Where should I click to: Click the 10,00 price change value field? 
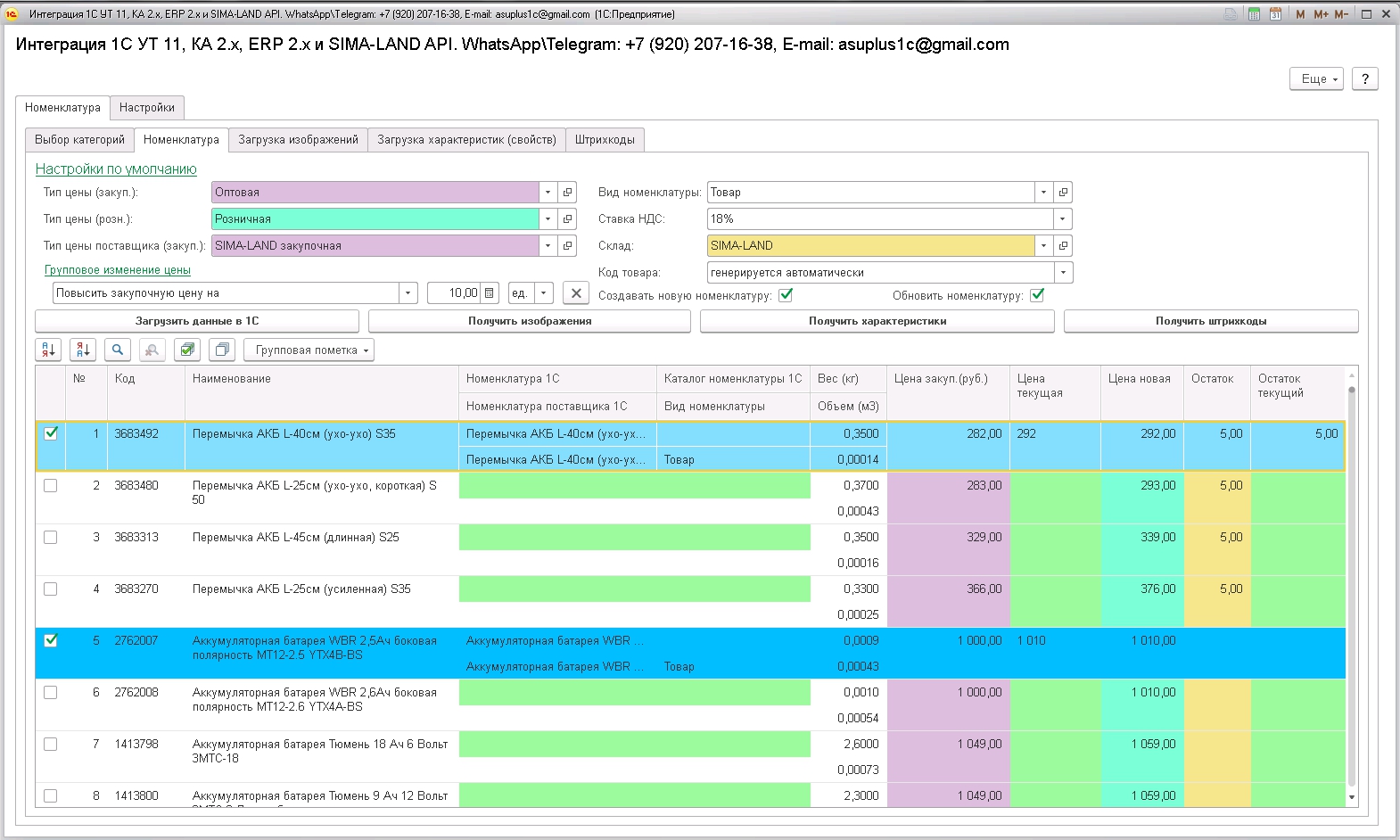click(x=454, y=293)
